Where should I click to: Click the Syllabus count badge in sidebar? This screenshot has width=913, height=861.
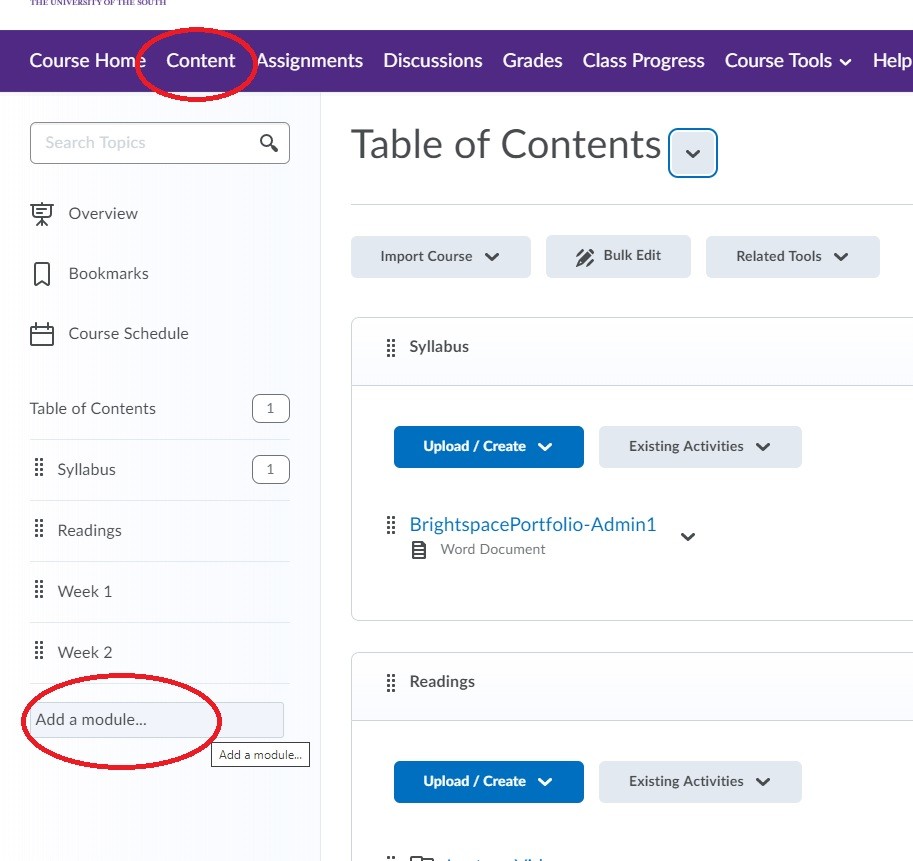tap(271, 470)
